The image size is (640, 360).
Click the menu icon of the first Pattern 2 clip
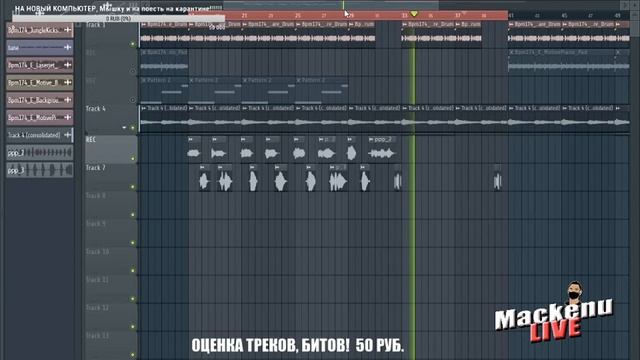coord(144,80)
